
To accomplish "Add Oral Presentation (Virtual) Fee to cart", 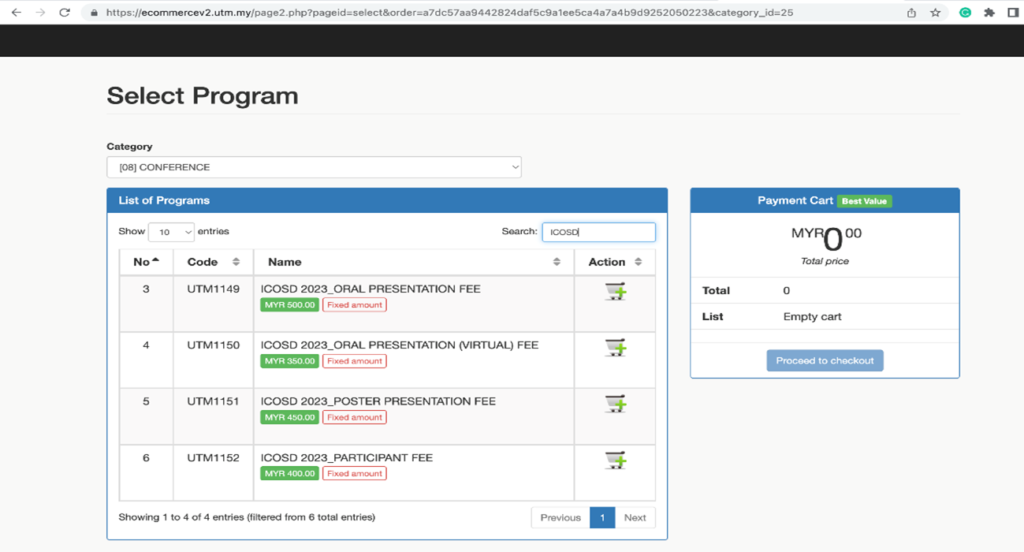I will tap(614, 348).
